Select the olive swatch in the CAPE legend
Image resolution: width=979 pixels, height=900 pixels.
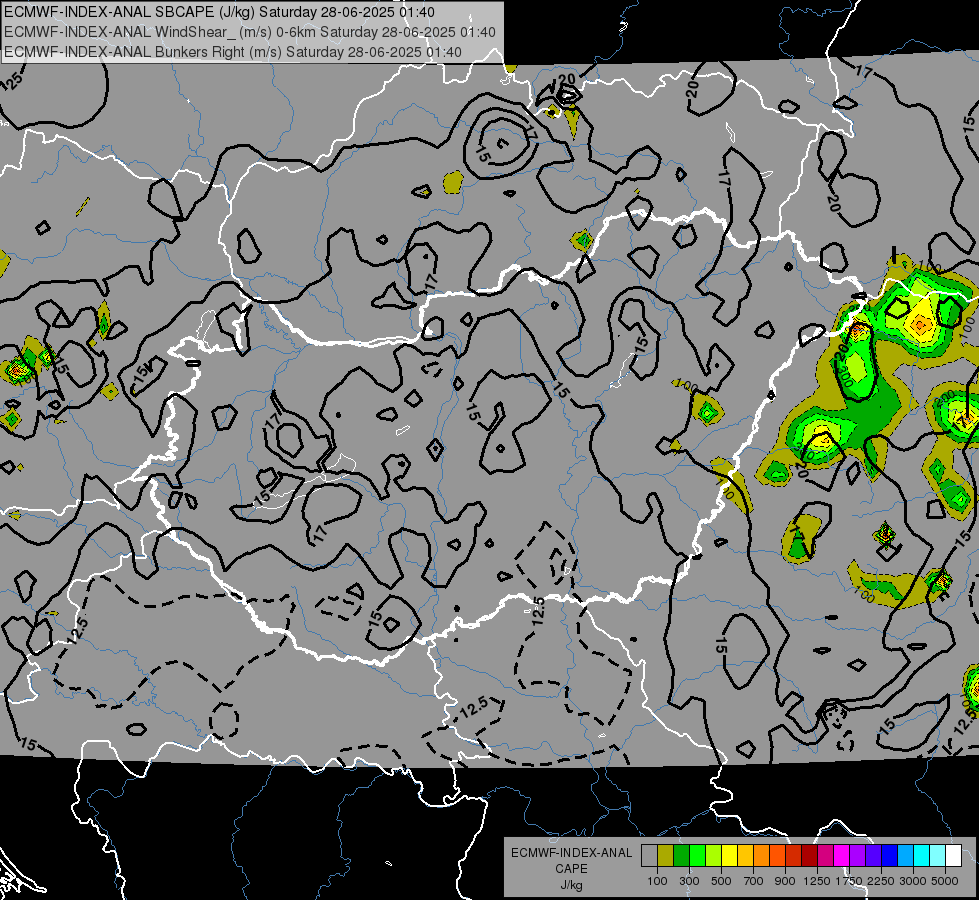coord(666,855)
